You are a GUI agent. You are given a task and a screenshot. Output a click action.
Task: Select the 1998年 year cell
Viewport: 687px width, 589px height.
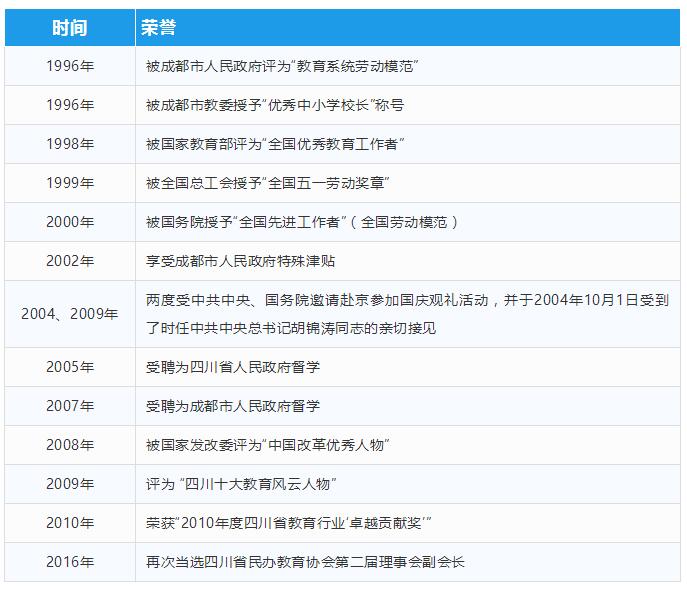tap(70, 144)
